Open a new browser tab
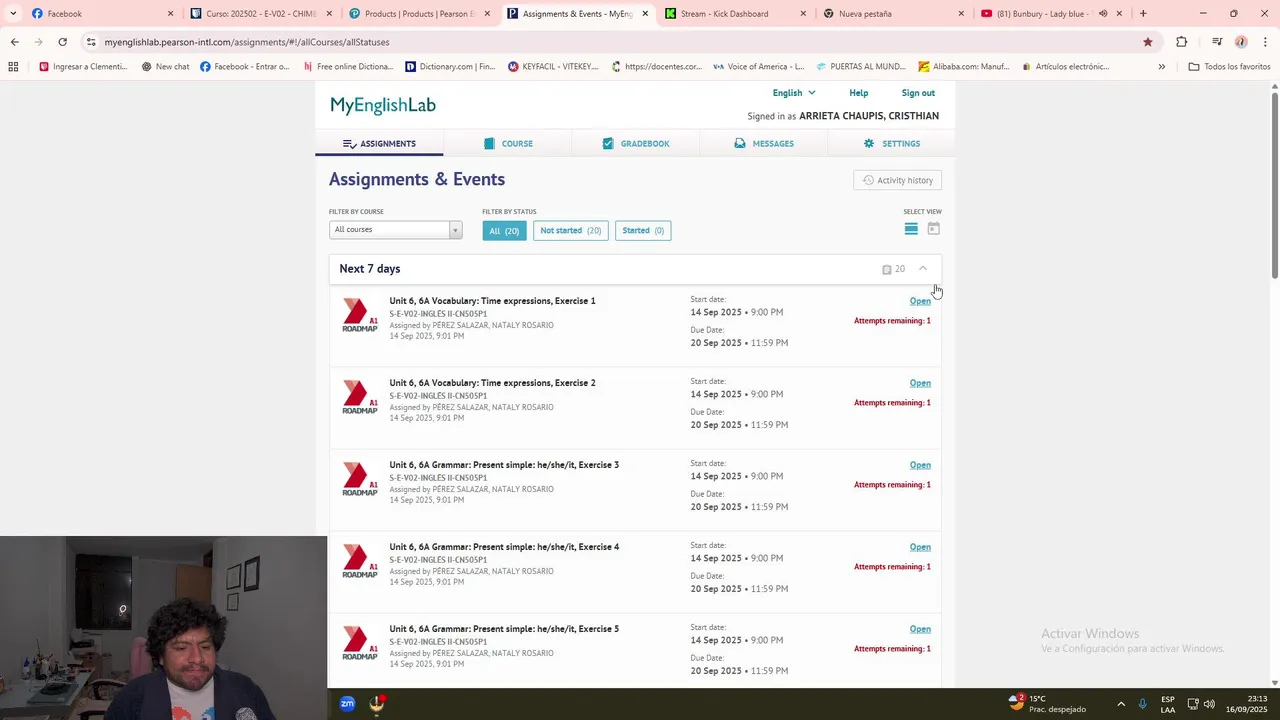 coord(1143,14)
